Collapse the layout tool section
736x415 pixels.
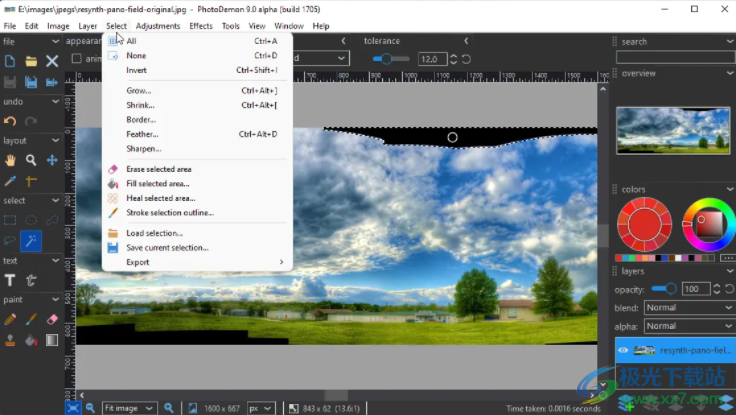click(x=55, y=140)
